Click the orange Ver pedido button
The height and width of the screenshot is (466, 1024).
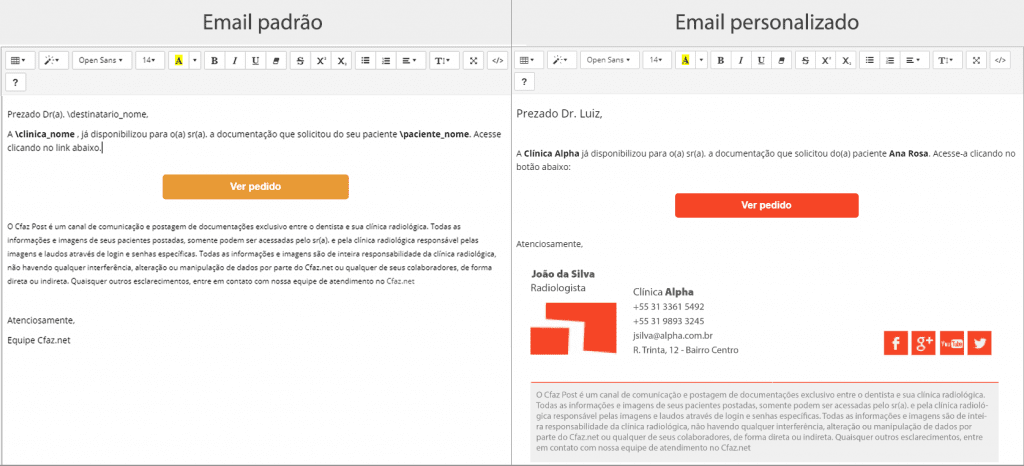(255, 187)
